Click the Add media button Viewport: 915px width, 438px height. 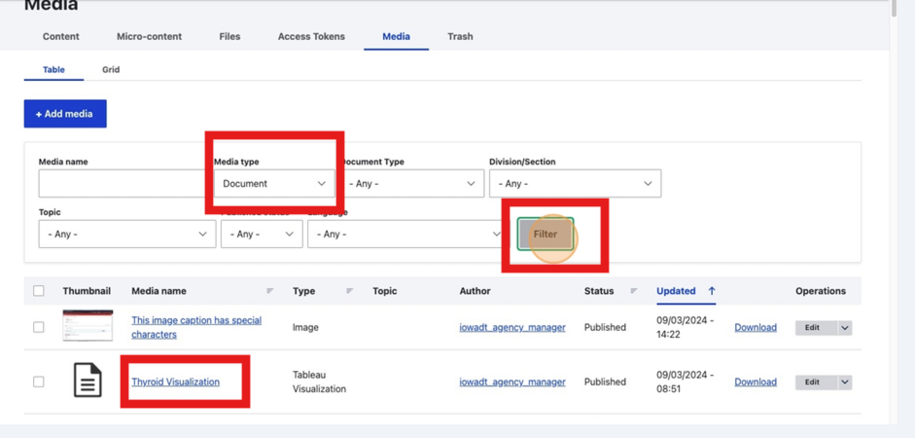point(65,114)
